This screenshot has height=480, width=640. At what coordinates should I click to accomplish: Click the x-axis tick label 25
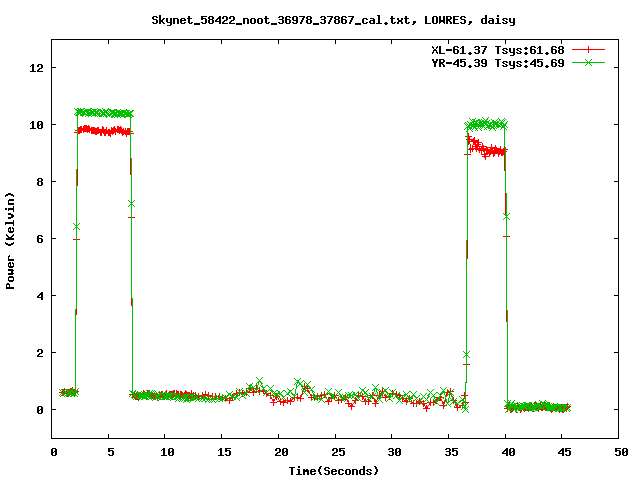pos(338,452)
